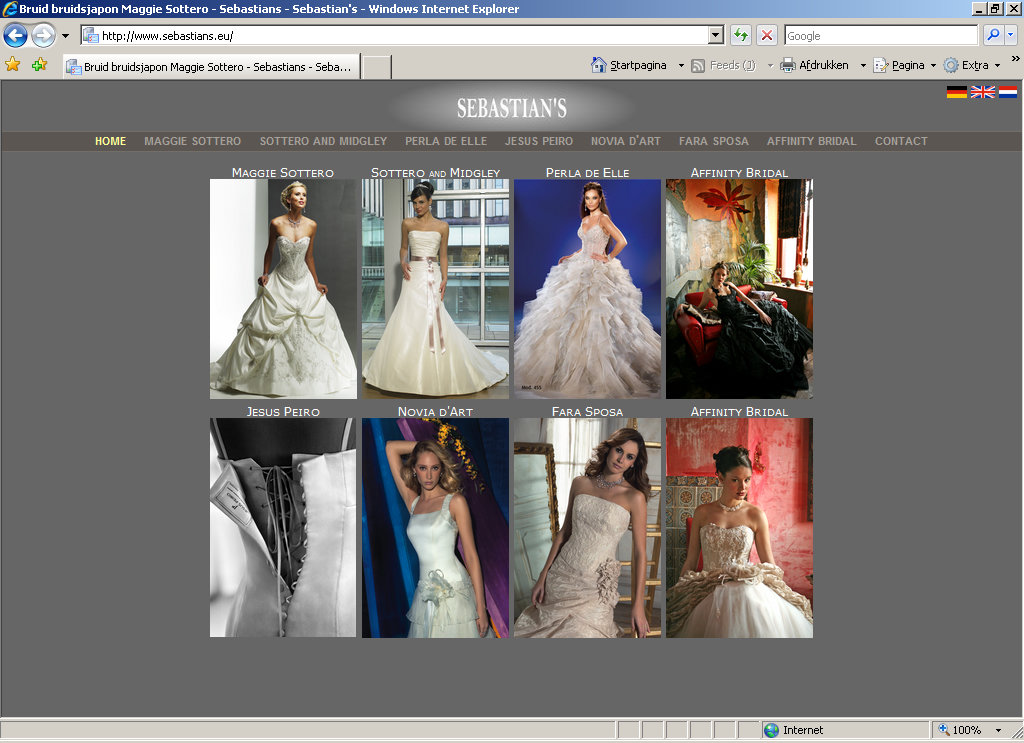This screenshot has width=1024, height=743.
Task: Open Favorites Center star icon
Action: click(12, 65)
